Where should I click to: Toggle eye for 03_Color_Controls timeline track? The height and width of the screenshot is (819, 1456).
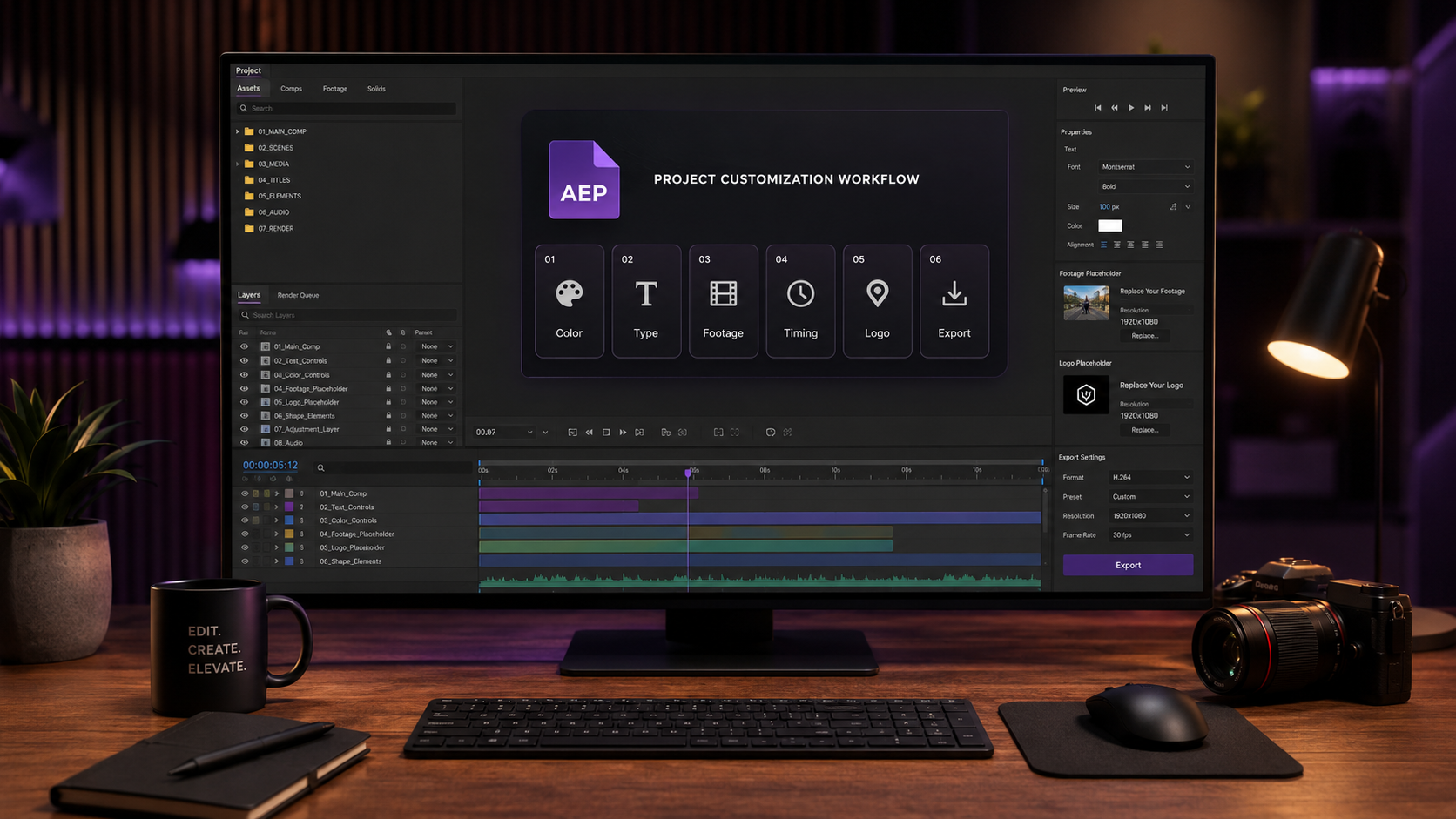pyautogui.click(x=245, y=520)
